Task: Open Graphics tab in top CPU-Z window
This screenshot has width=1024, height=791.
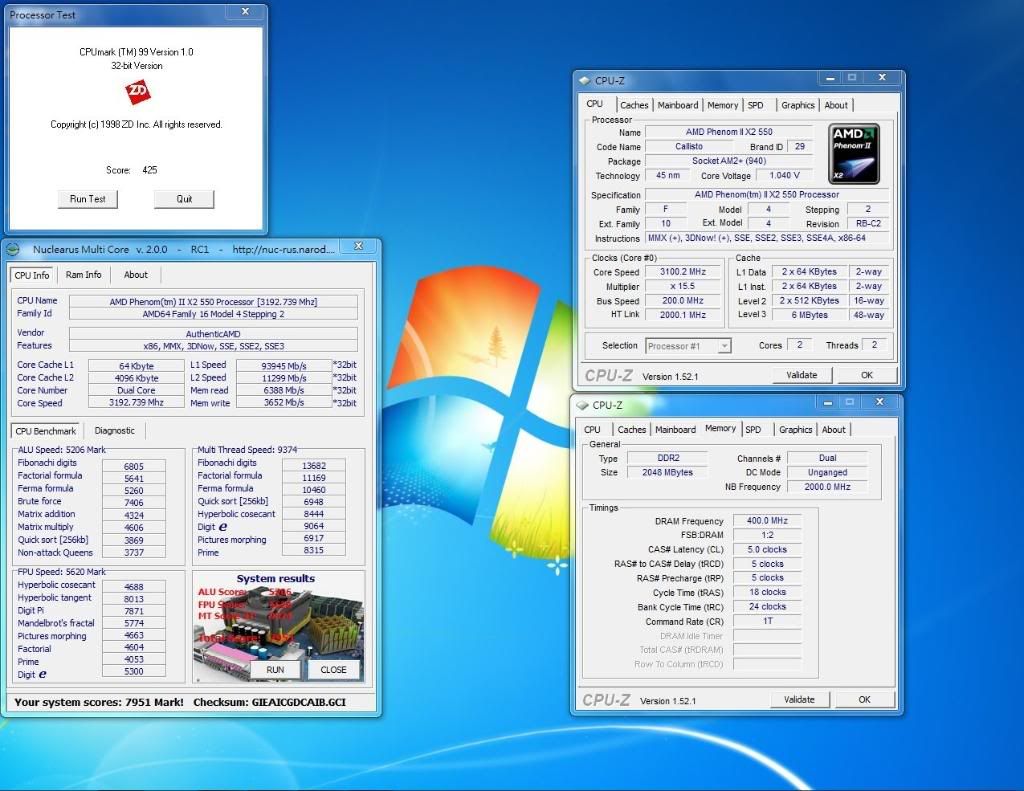Action: [798, 105]
